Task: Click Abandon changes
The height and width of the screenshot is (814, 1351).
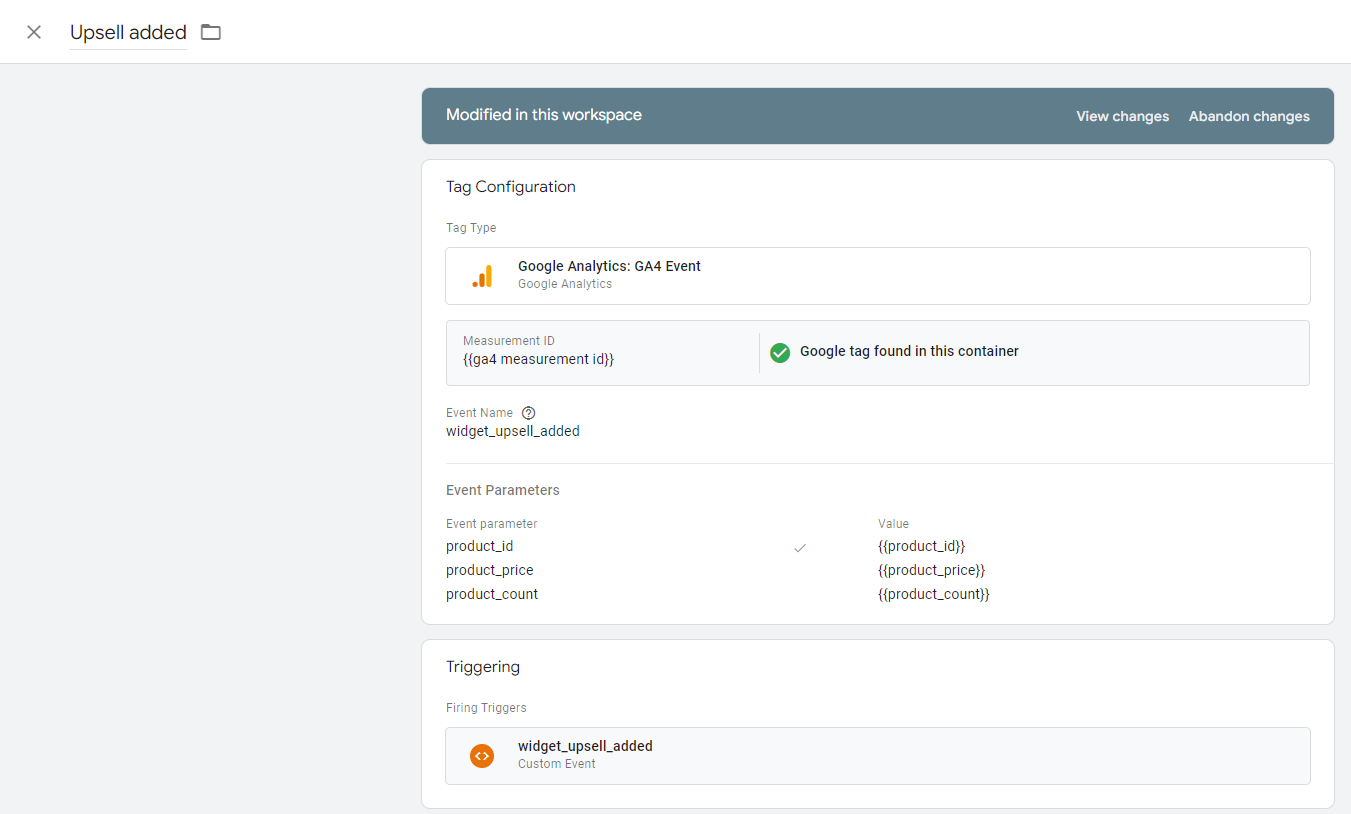Action: click(x=1249, y=116)
